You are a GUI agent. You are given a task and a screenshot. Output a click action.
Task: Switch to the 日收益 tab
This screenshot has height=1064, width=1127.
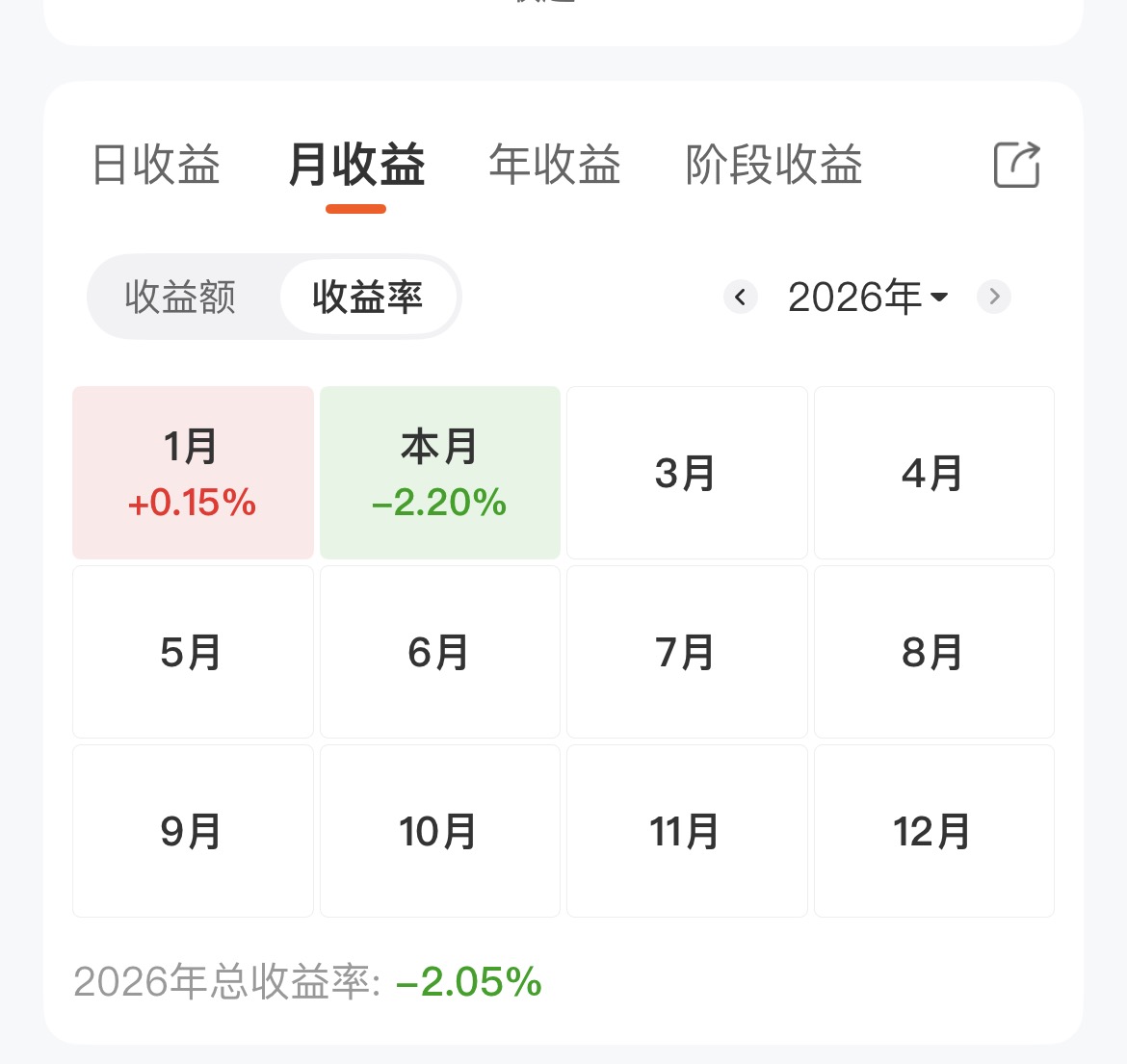click(156, 165)
